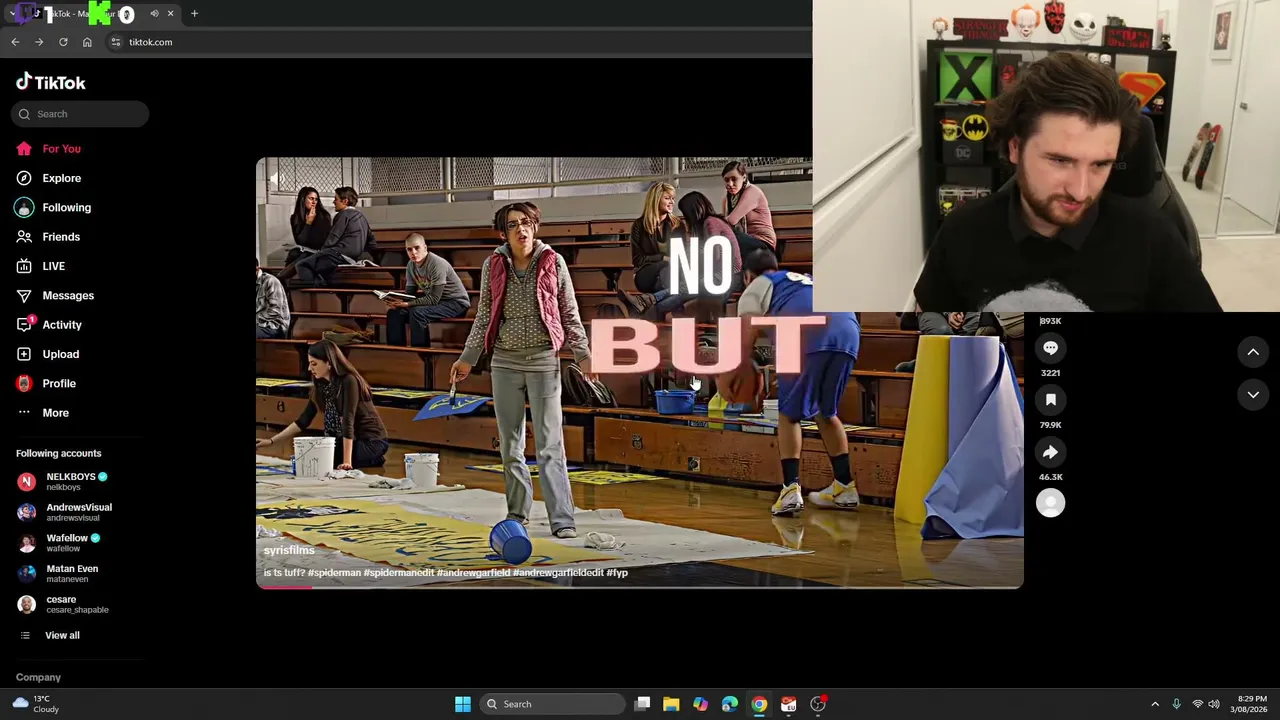Viewport: 1280px width, 720px height.
Task: Open the cesare account
Action: pyautogui.click(x=62, y=604)
